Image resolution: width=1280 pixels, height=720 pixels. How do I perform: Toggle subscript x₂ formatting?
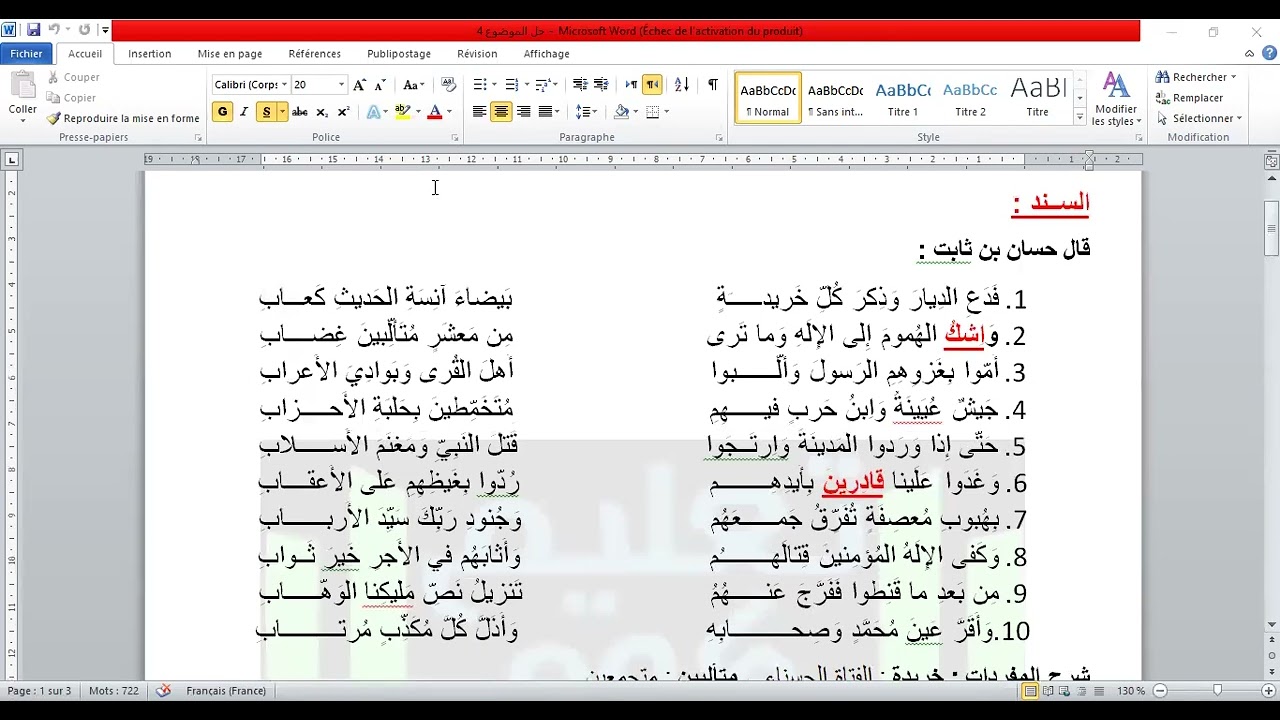[x=322, y=112]
